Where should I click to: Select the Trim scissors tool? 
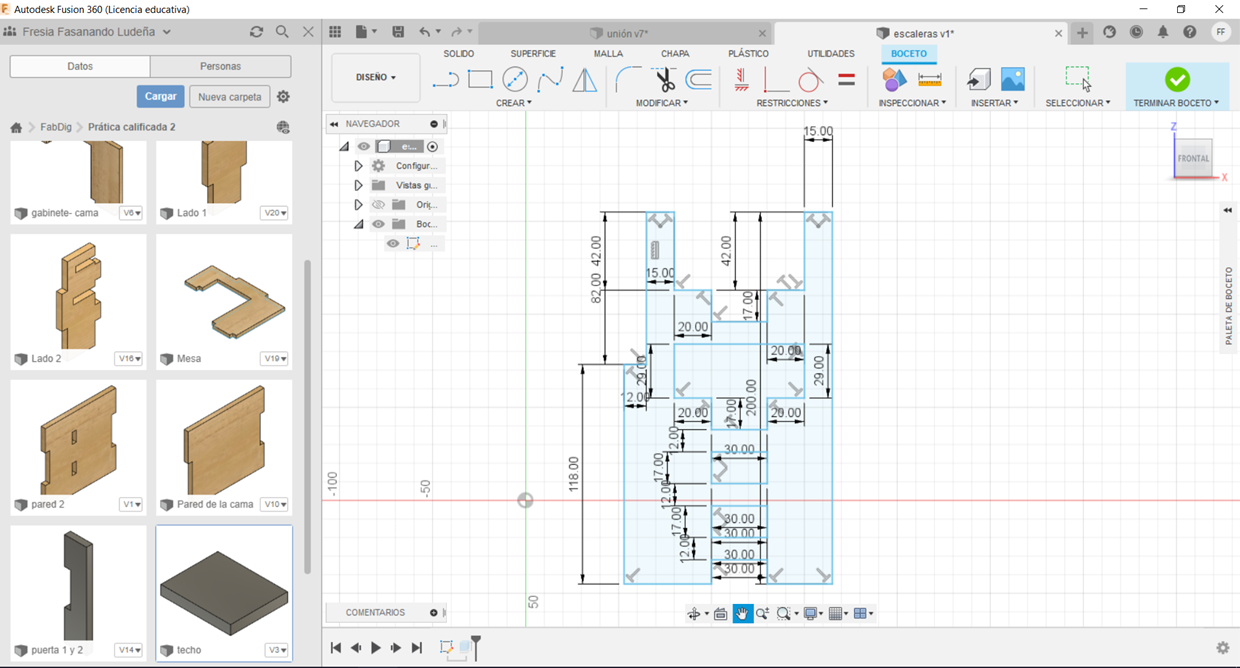[x=665, y=80]
